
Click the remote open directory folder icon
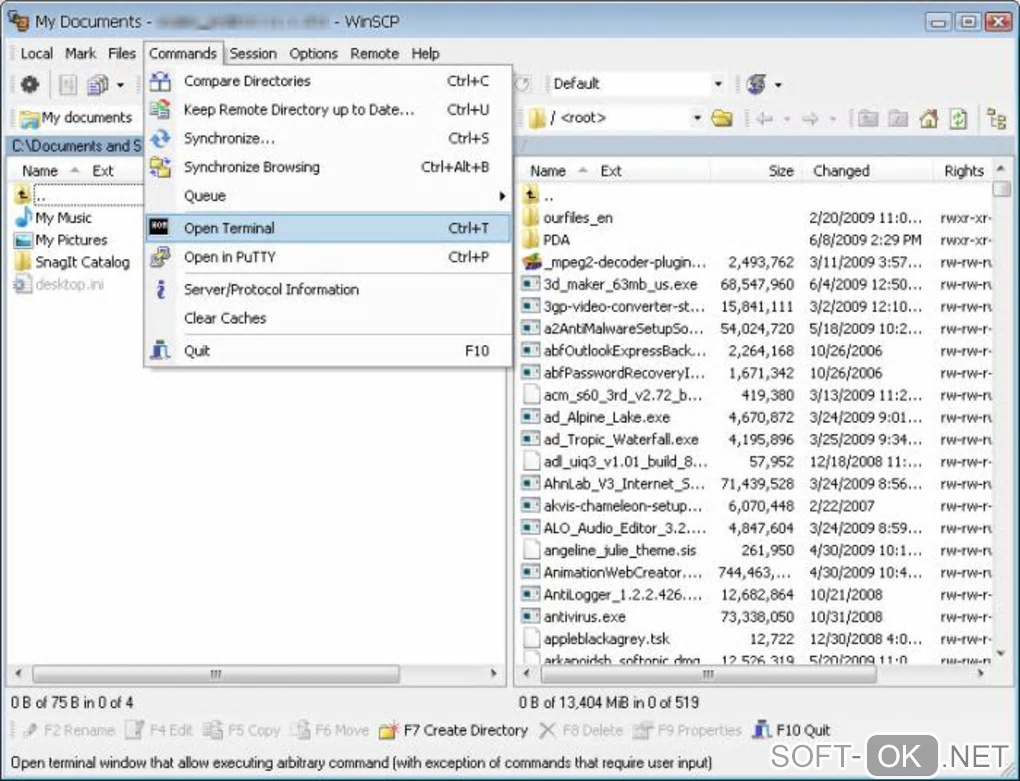722,118
